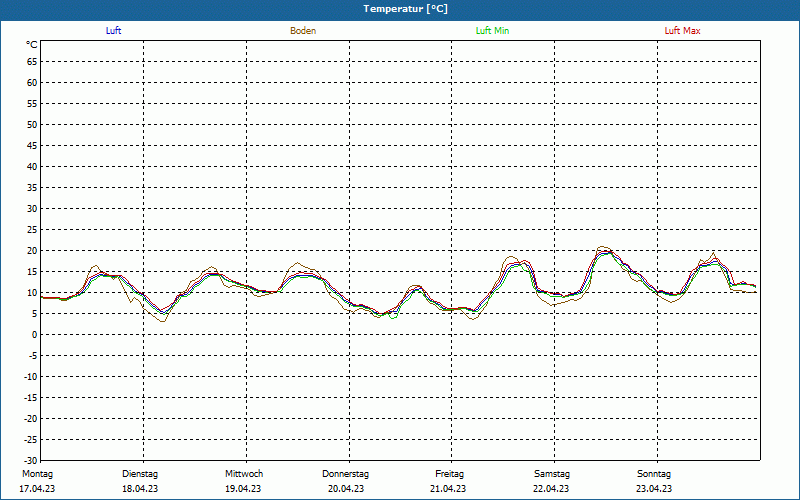
Task: Click the red Luft Max legend label
Action: click(682, 31)
